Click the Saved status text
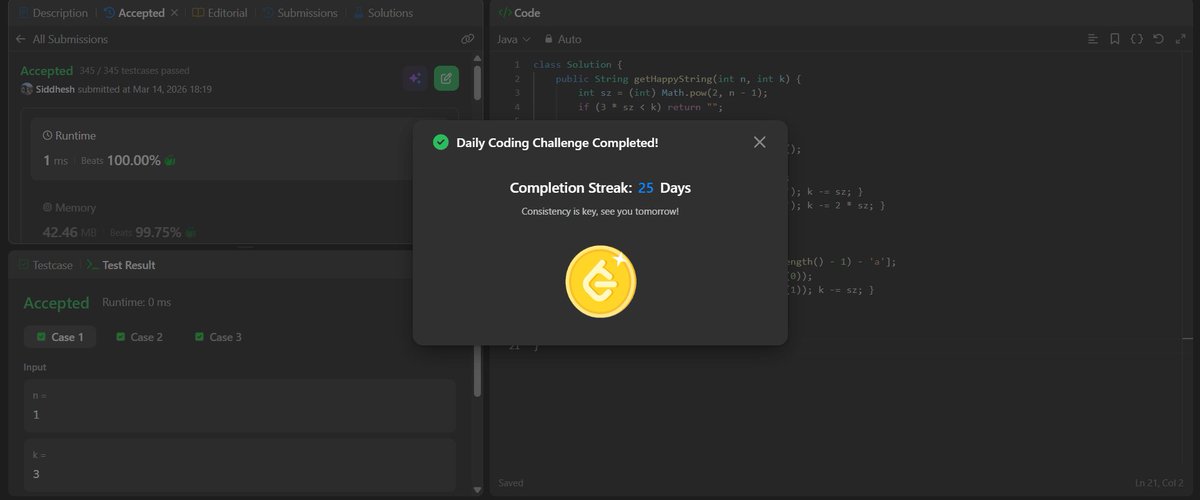Screen dimensions: 1200x500 [511, 482]
